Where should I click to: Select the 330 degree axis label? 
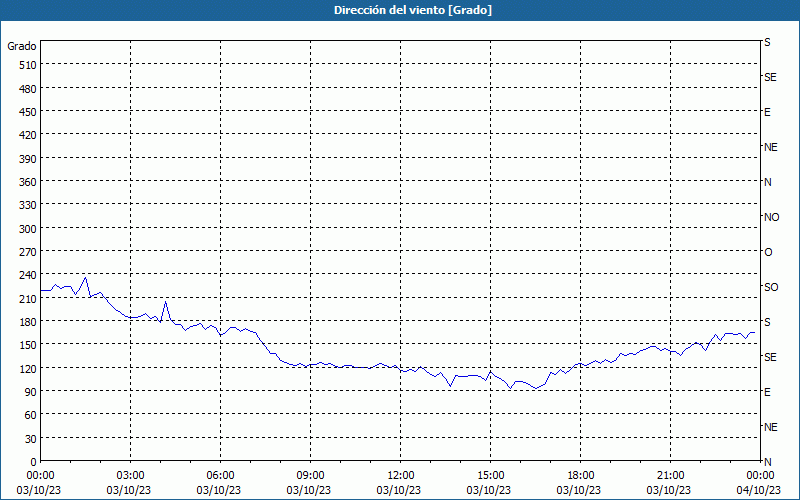28,205
